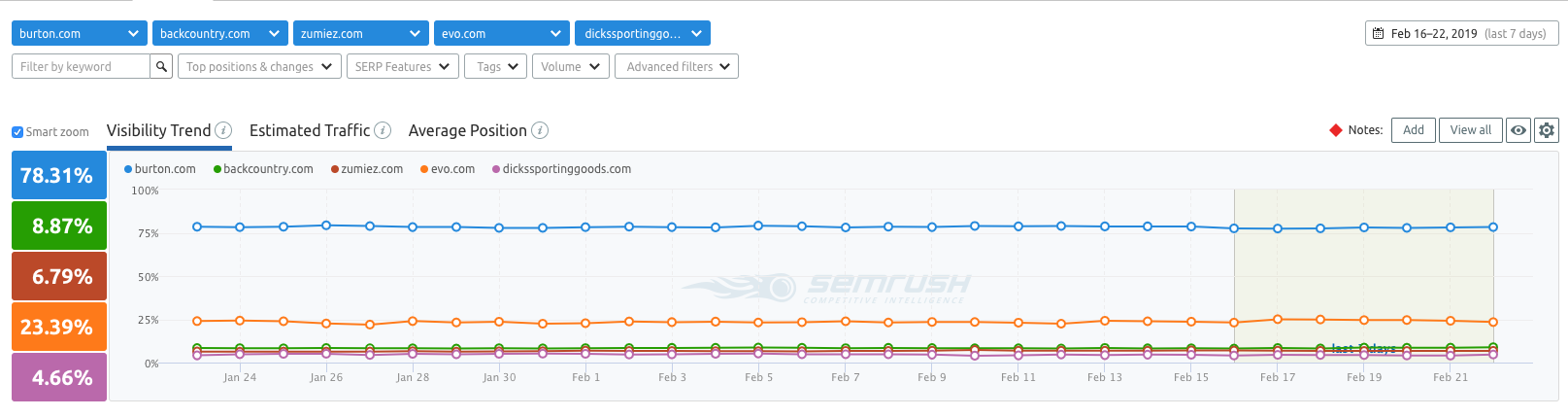Expand the Top positions & changes dropdown
This screenshot has height=417, width=1568.
click(x=258, y=66)
